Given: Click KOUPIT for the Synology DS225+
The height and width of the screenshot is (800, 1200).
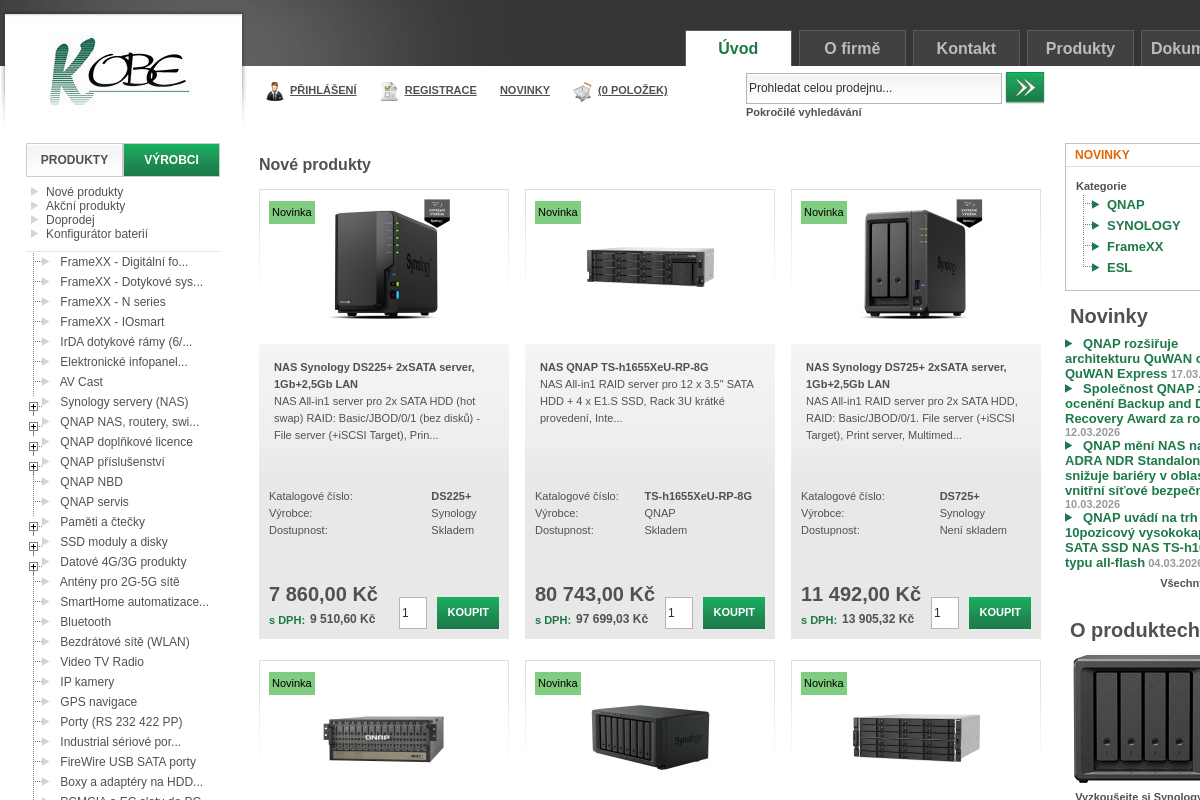Looking at the screenshot, I should 467,613.
